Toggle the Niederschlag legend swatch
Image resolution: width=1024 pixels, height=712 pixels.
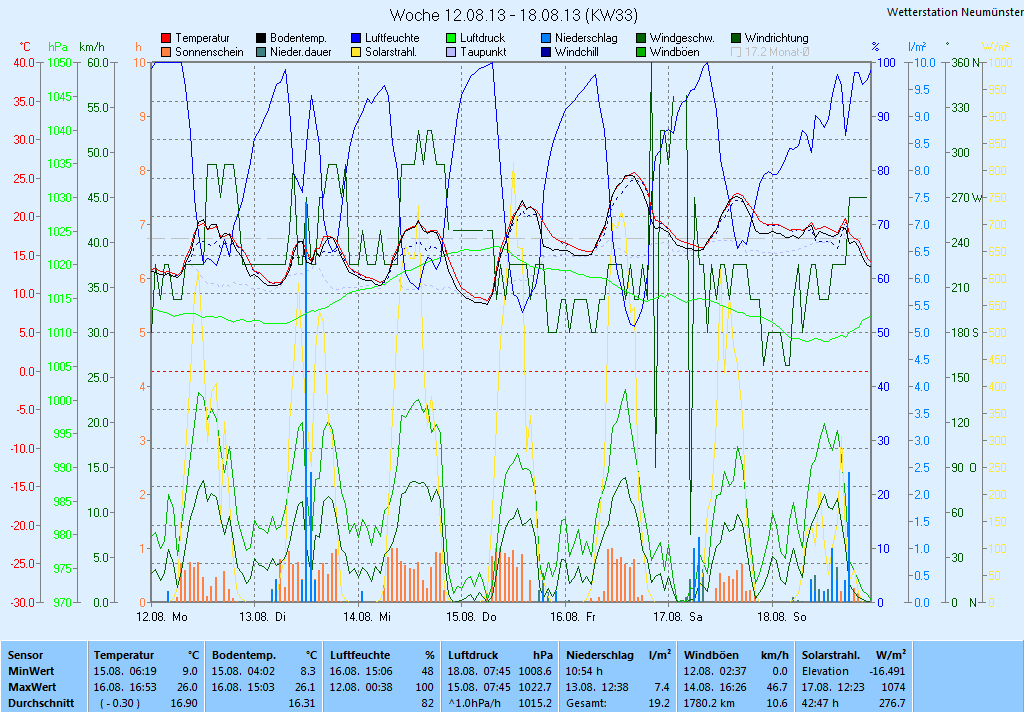(546, 38)
